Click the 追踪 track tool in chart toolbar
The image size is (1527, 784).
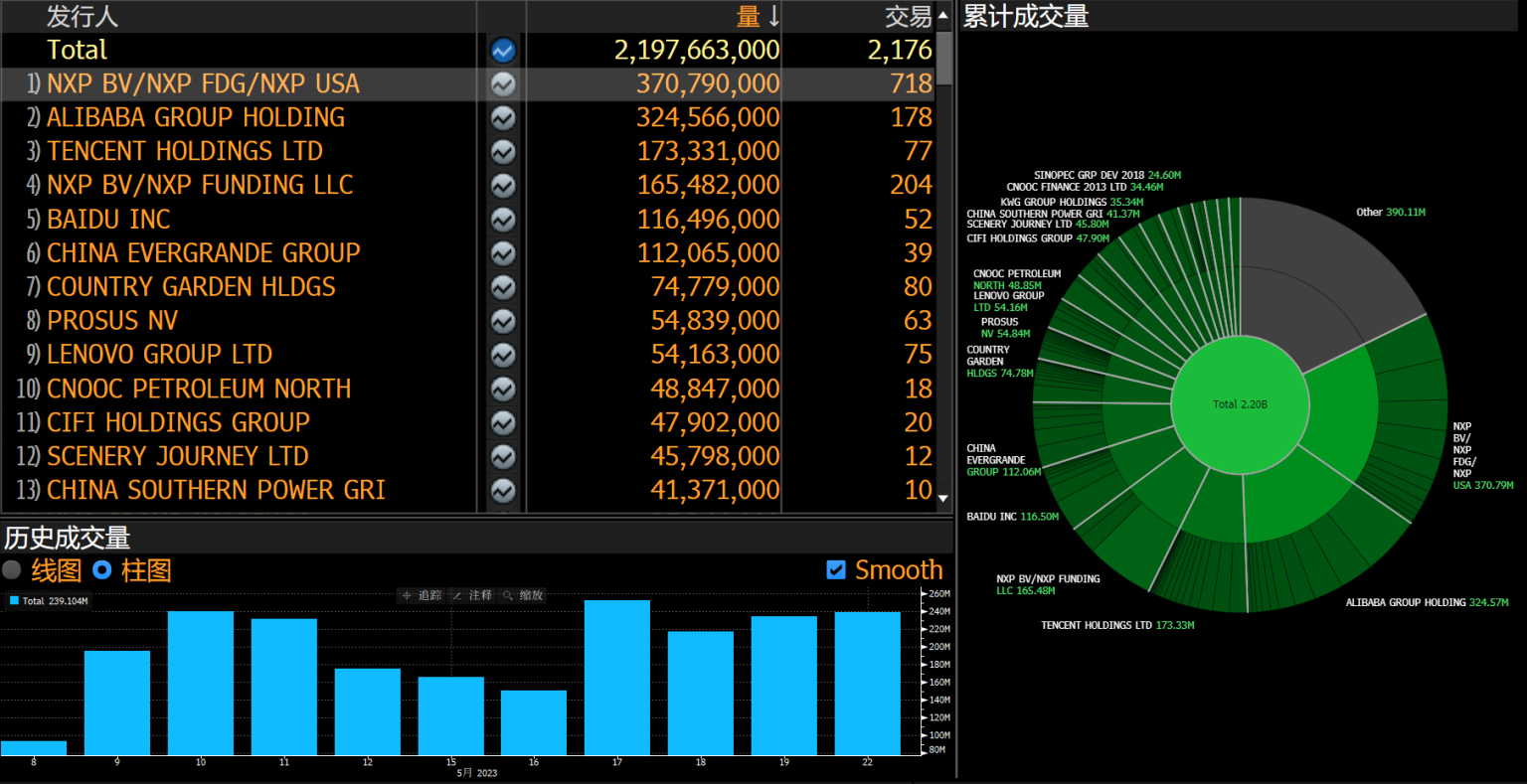pos(422,595)
